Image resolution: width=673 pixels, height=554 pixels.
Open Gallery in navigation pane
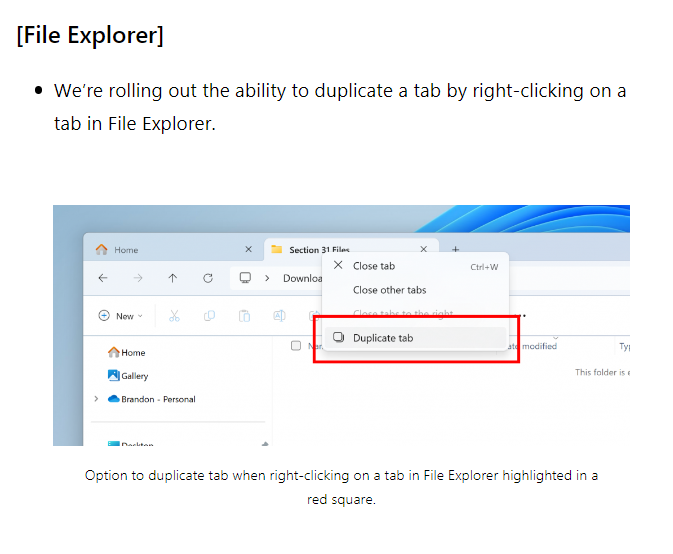[x=128, y=375]
